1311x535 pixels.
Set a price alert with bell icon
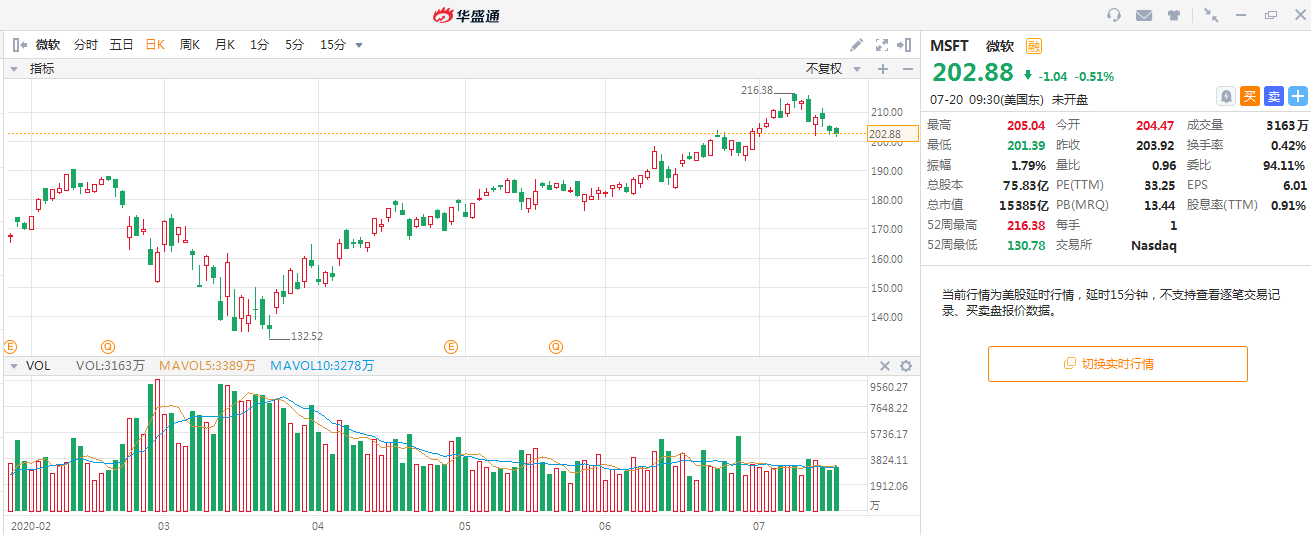1225,96
